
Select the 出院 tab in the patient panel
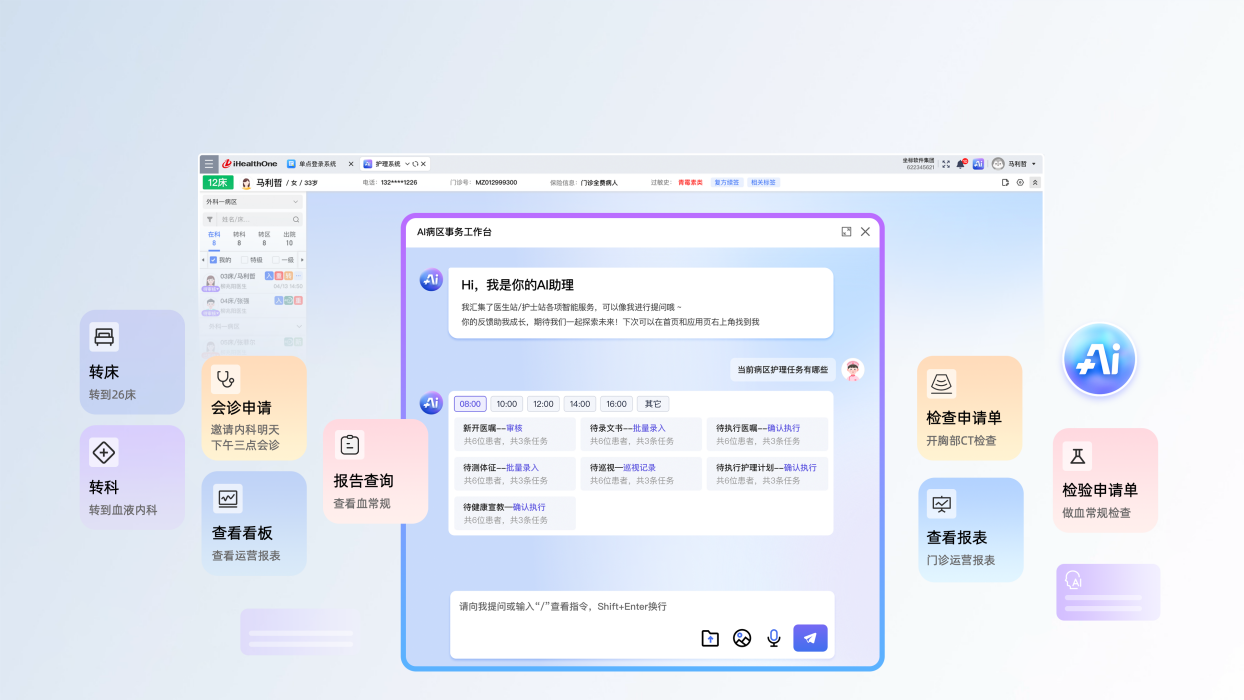[288, 234]
